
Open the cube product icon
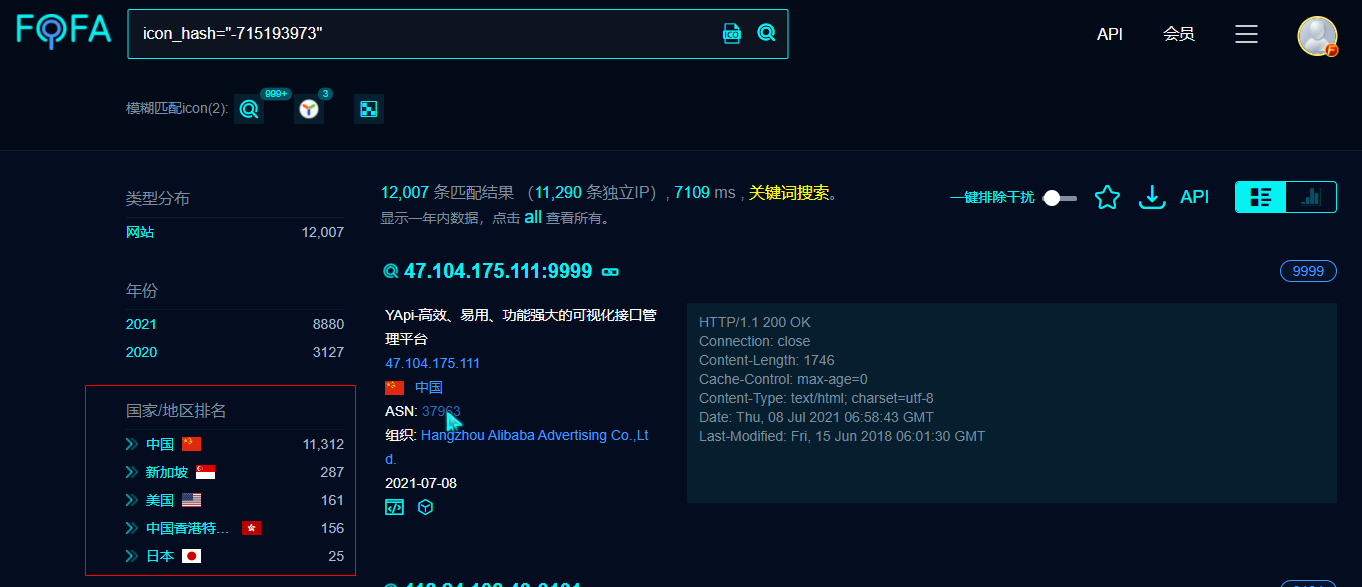(425, 507)
